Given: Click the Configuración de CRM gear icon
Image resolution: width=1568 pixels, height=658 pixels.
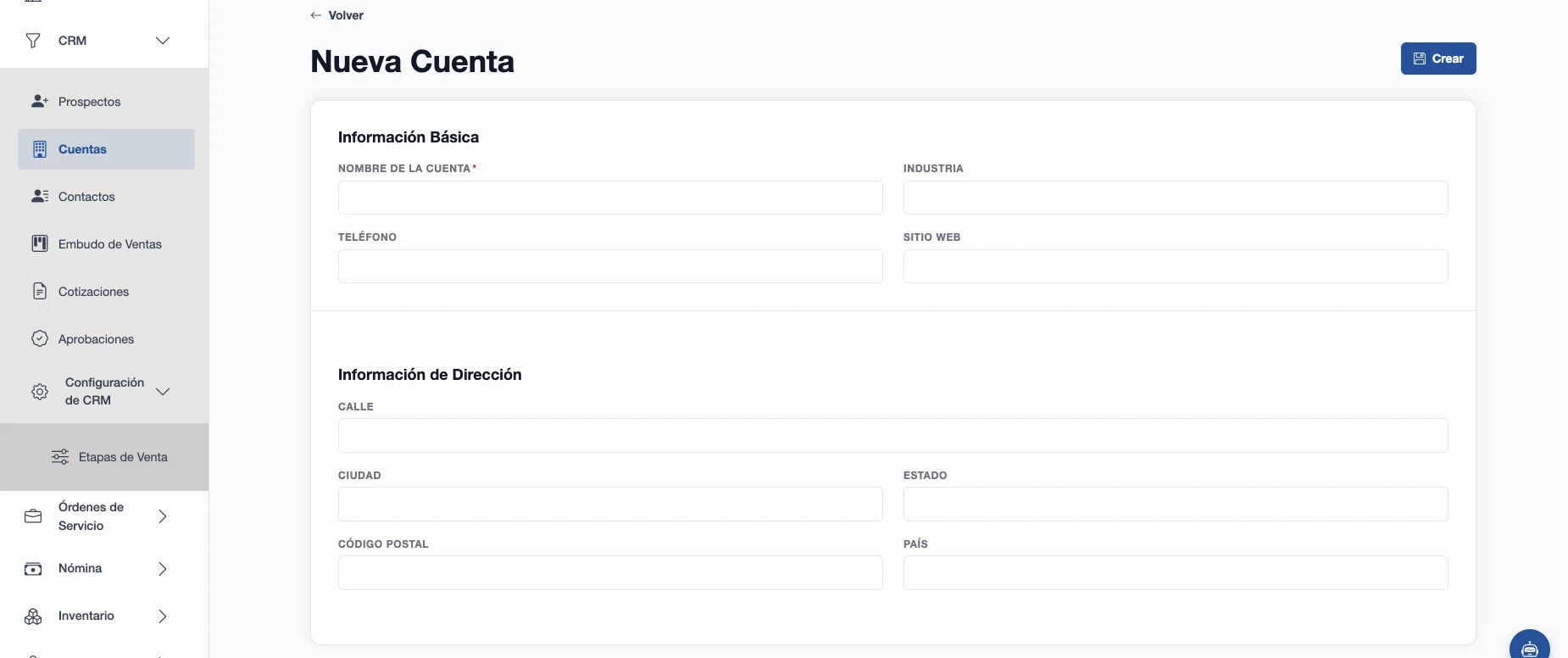Looking at the screenshot, I should 40,392.
